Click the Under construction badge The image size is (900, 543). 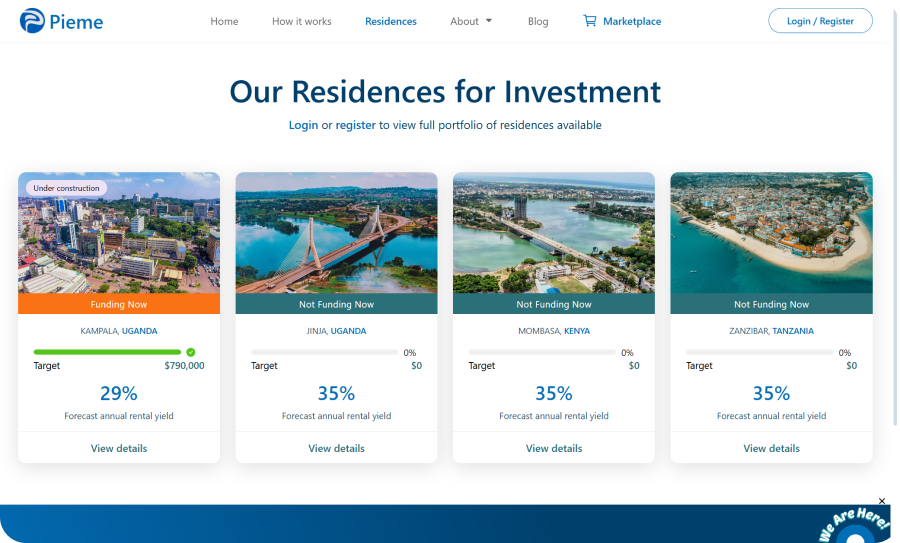point(66,188)
